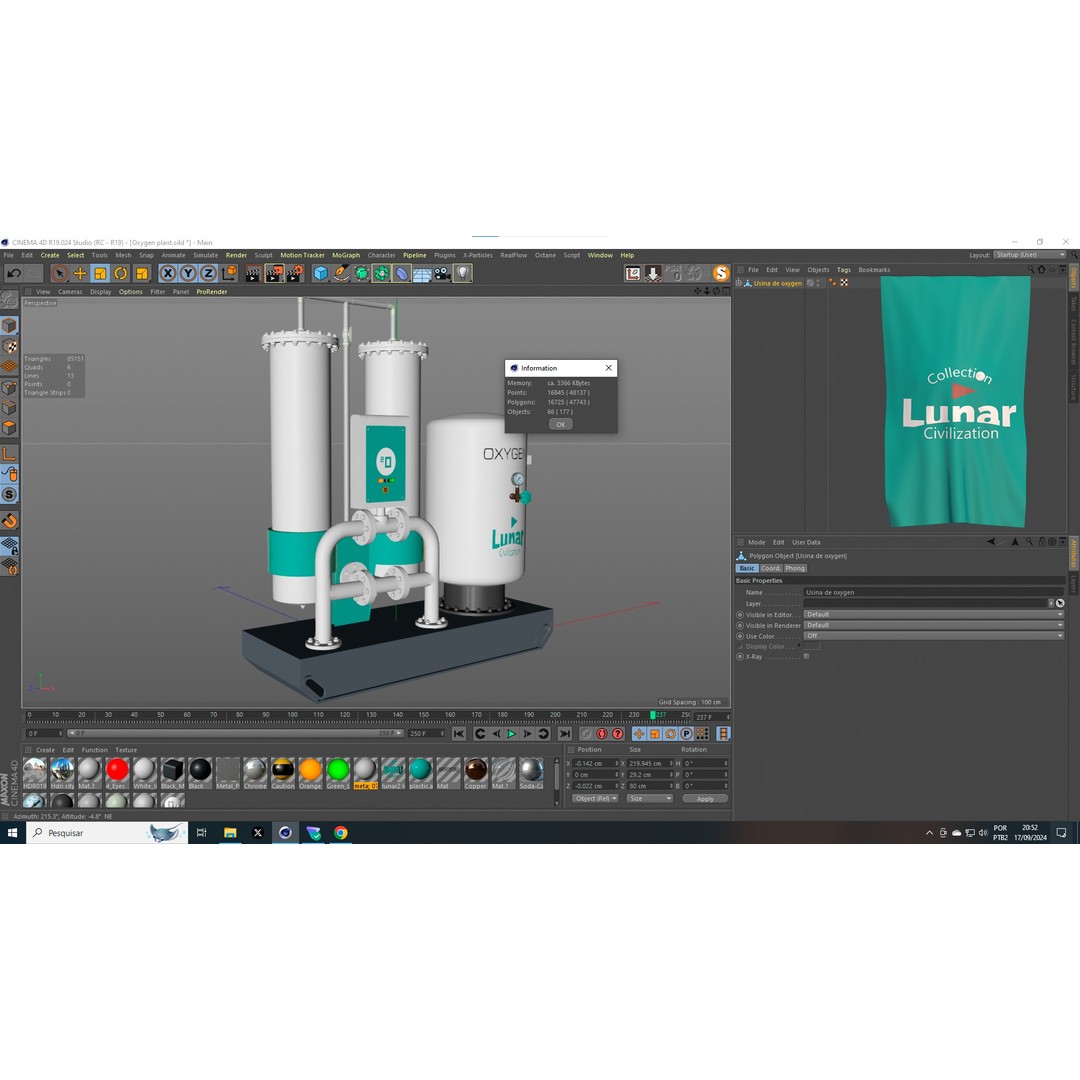The height and width of the screenshot is (1080, 1080).
Task: Click the Floor grid object icon
Action: coord(422,273)
